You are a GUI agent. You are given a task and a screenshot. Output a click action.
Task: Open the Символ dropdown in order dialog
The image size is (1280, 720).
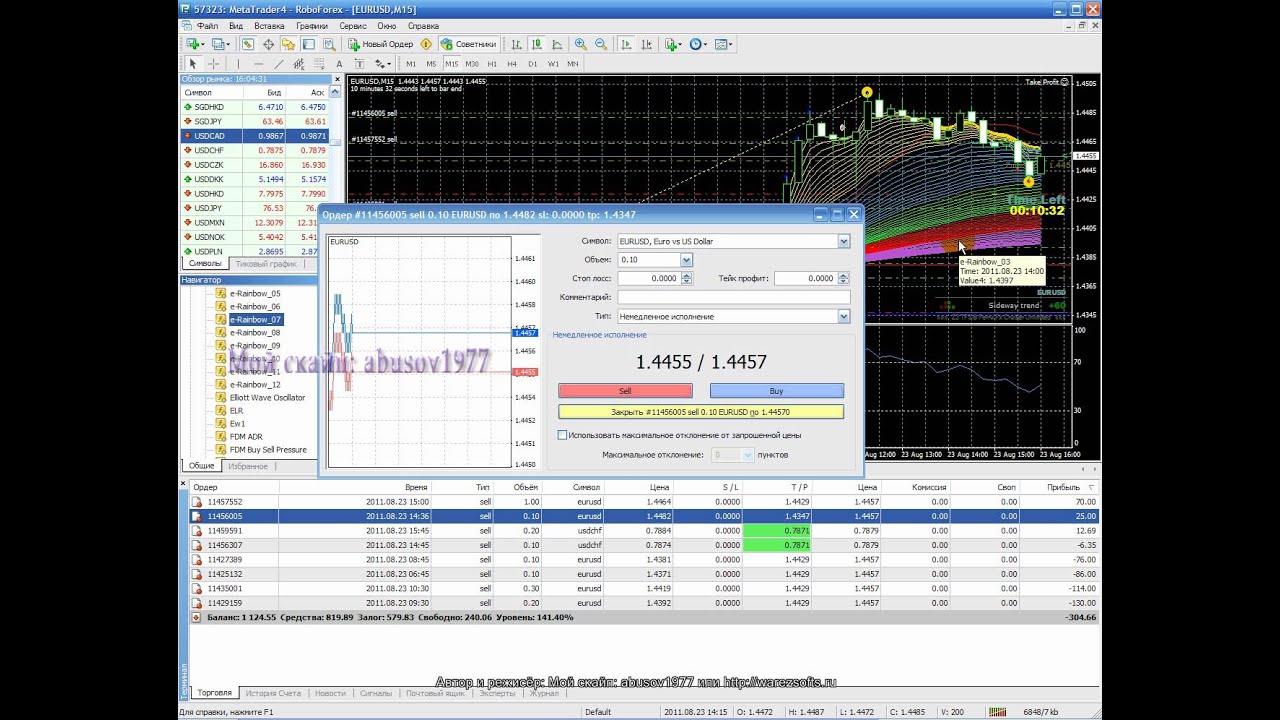coord(843,241)
